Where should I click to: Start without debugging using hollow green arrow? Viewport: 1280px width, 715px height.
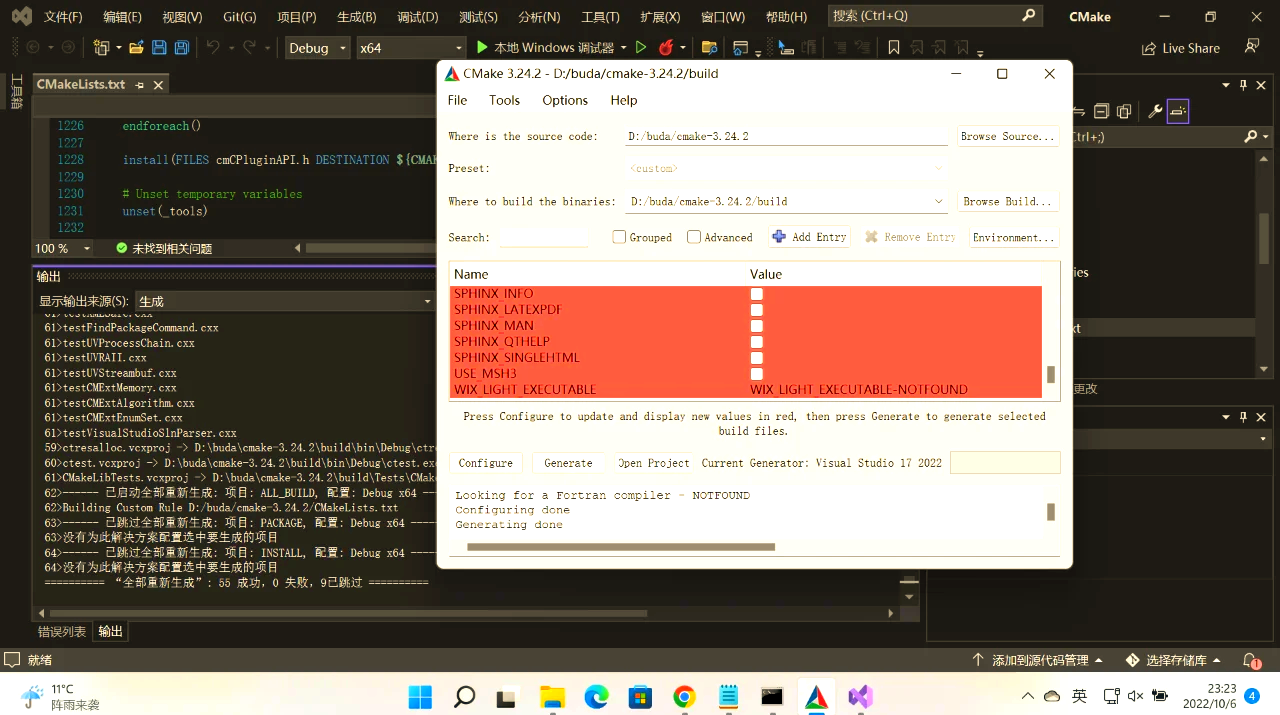(x=640, y=48)
